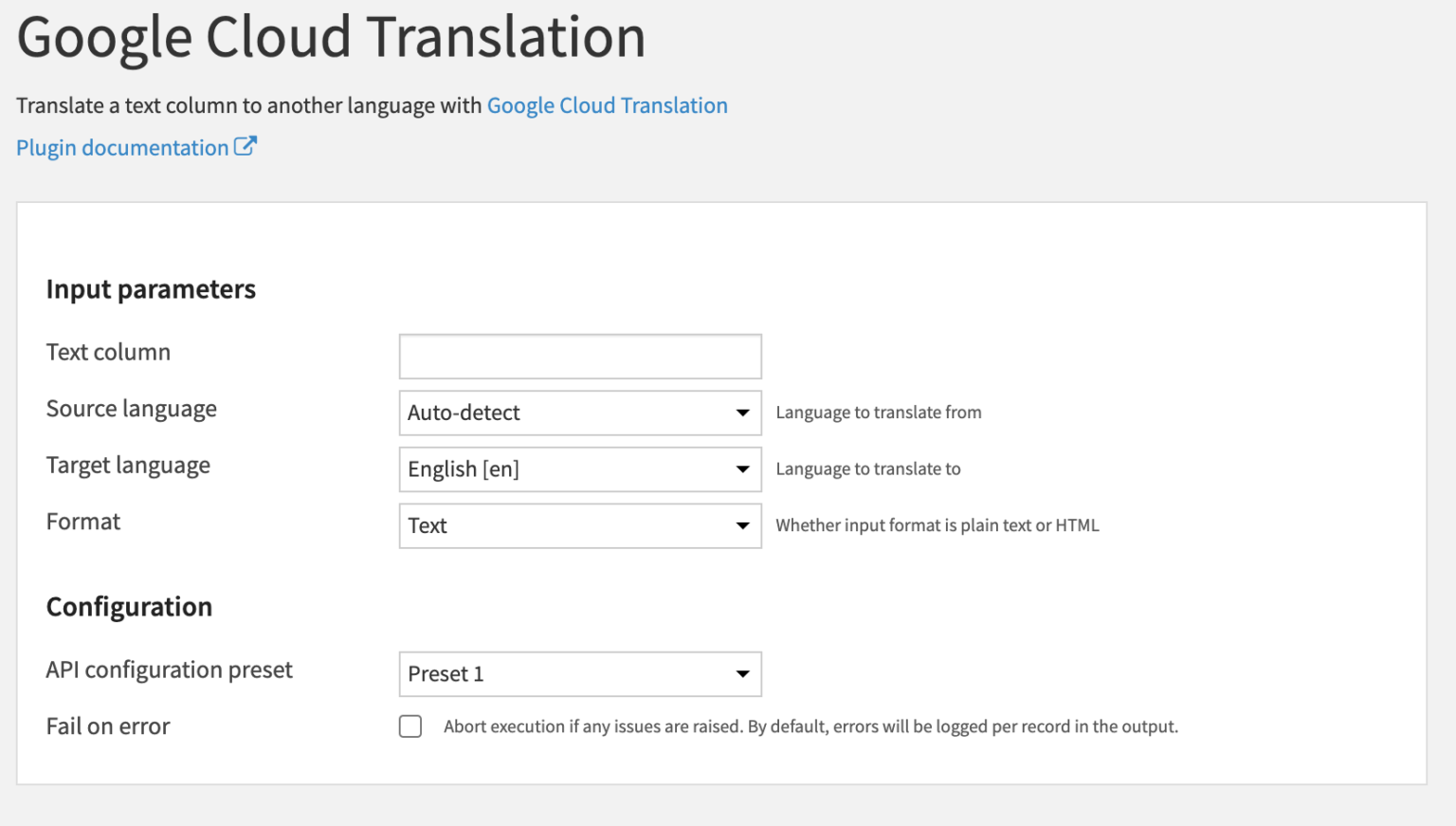
Task: Click inside the Text column field
Action: pyautogui.click(x=579, y=356)
